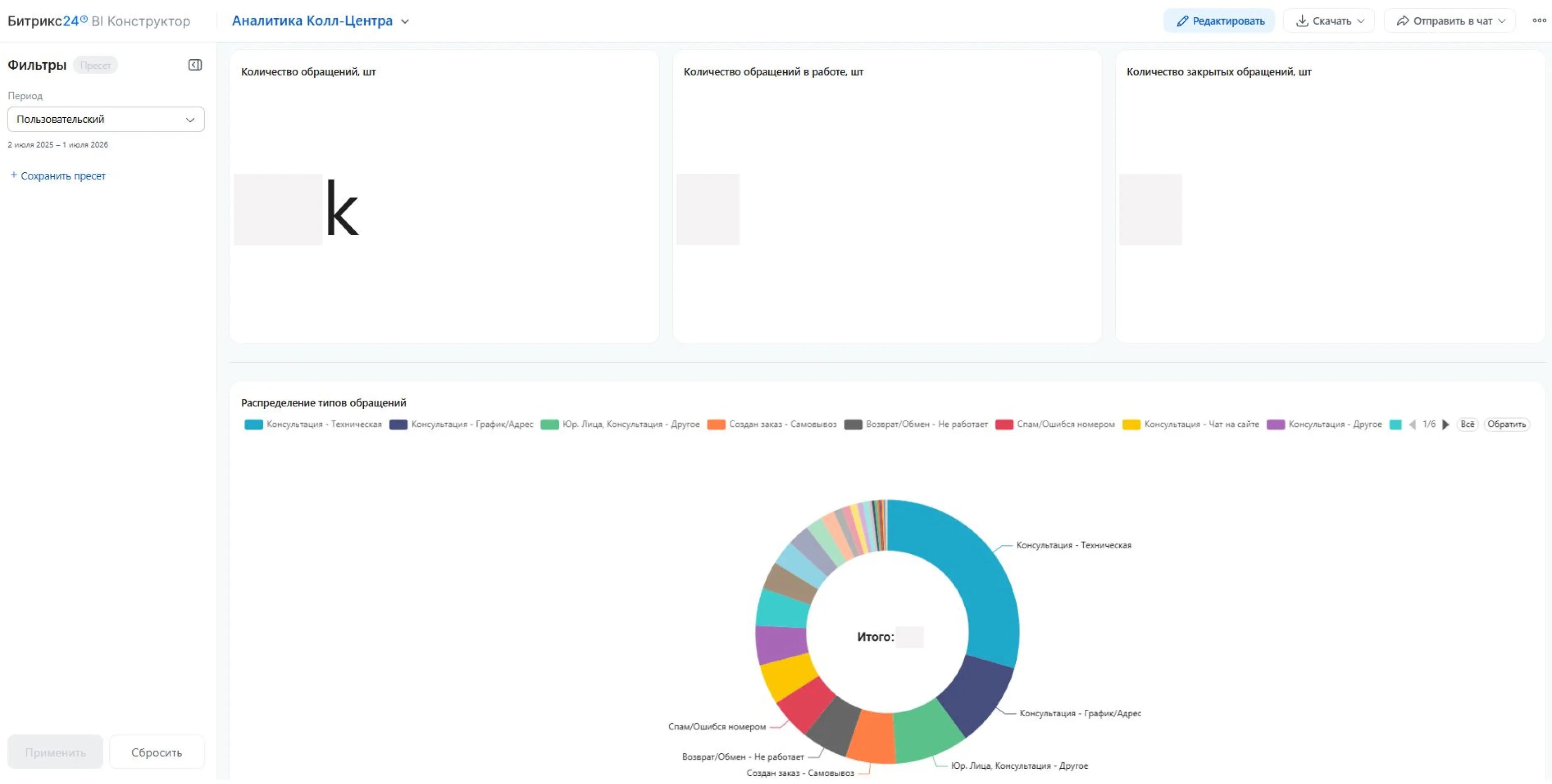Click the Сбросить filters button
1552x784 pixels.
coord(157,753)
